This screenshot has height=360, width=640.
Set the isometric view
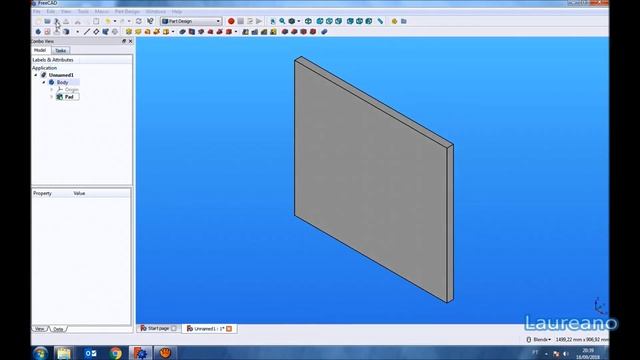(308, 21)
